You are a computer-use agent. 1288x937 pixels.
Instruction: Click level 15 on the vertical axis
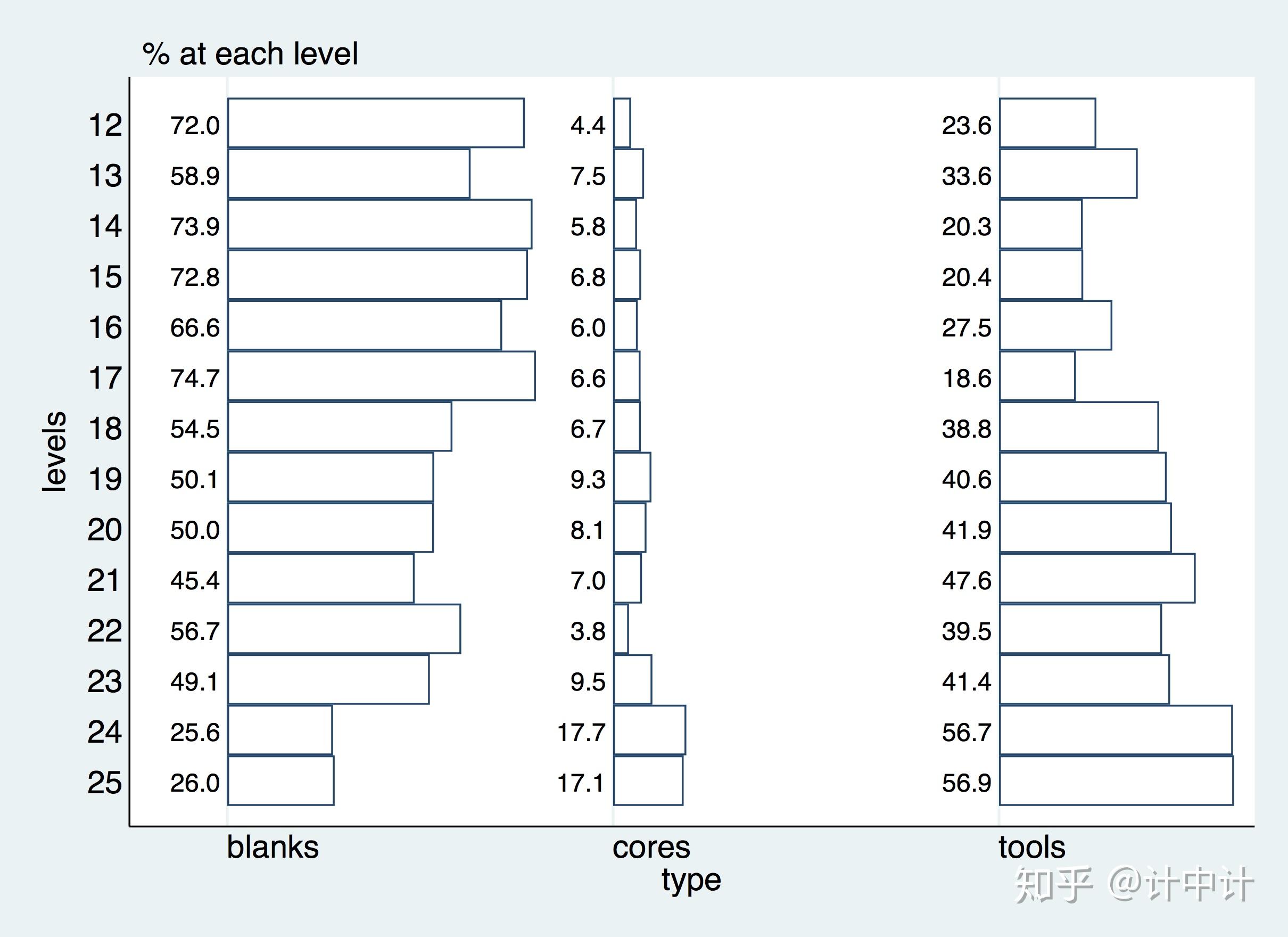(105, 277)
